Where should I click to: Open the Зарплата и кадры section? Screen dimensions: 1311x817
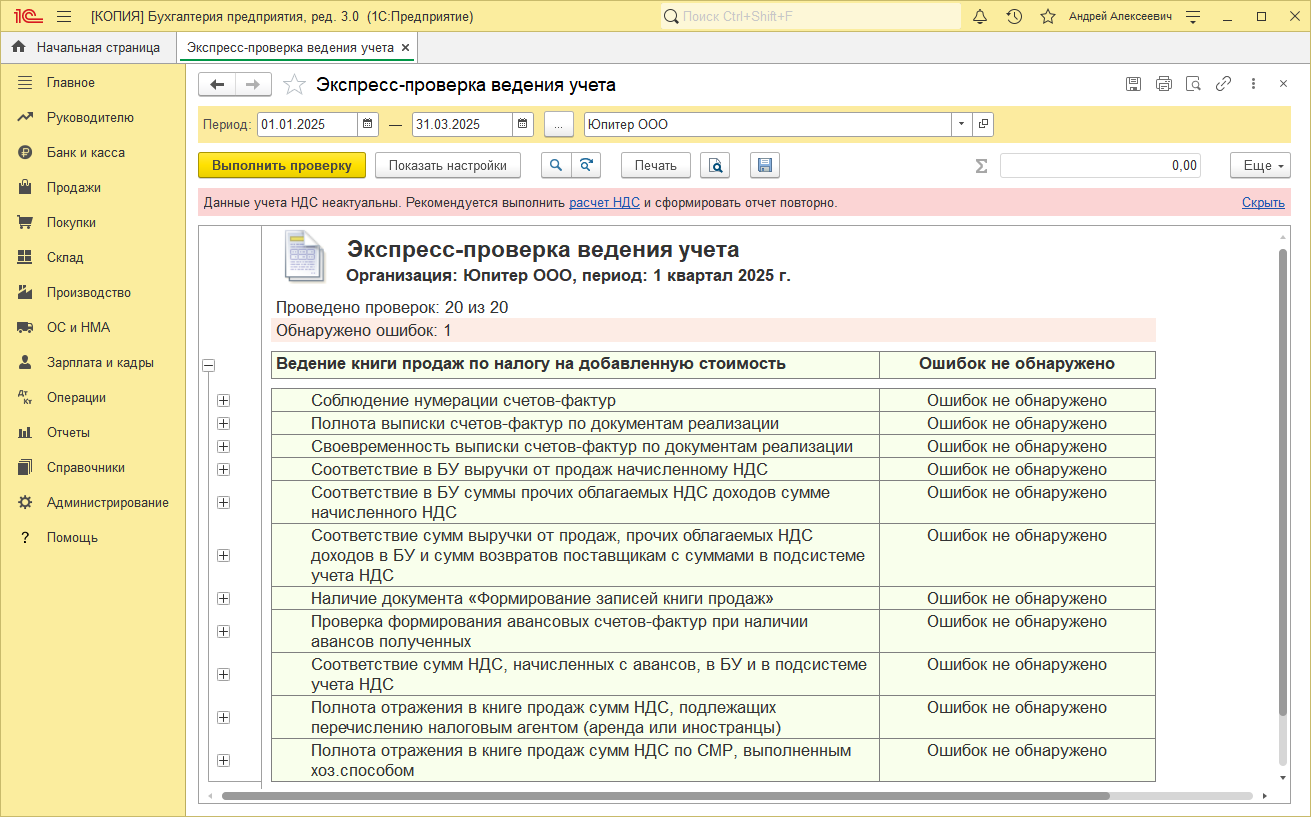tap(100, 363)
